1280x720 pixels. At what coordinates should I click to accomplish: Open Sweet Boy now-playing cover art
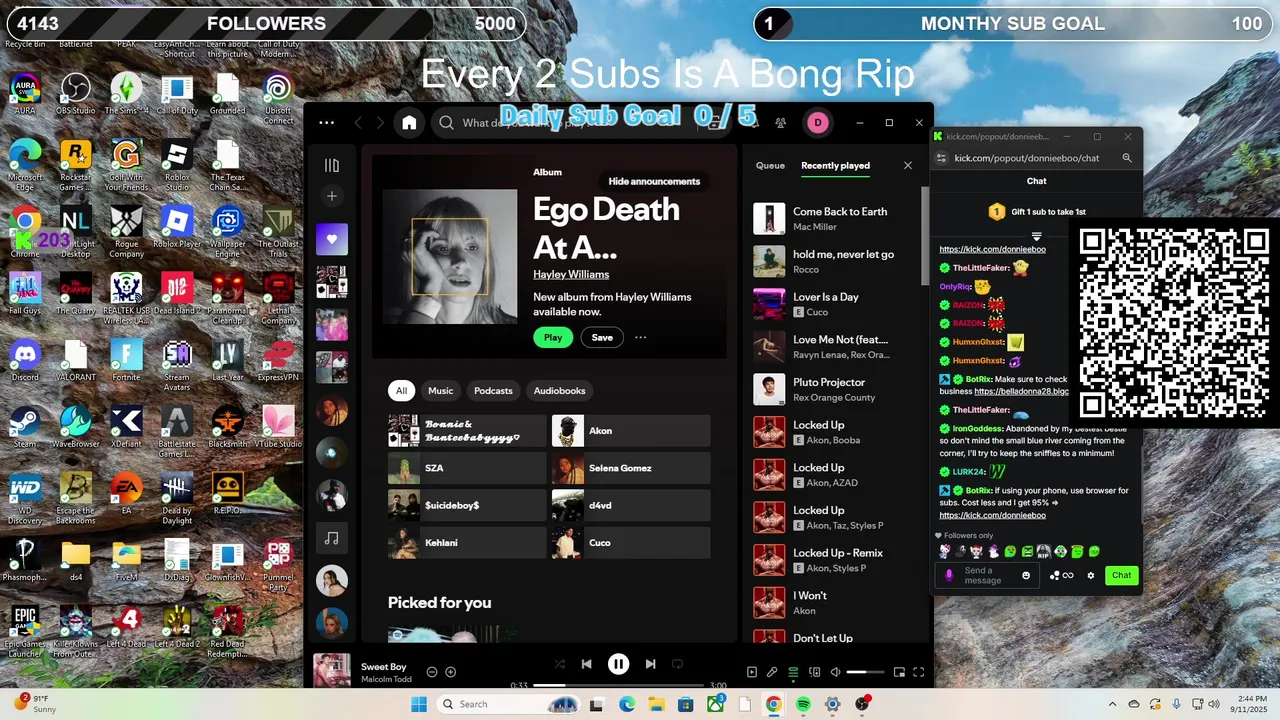coord(332,671)
